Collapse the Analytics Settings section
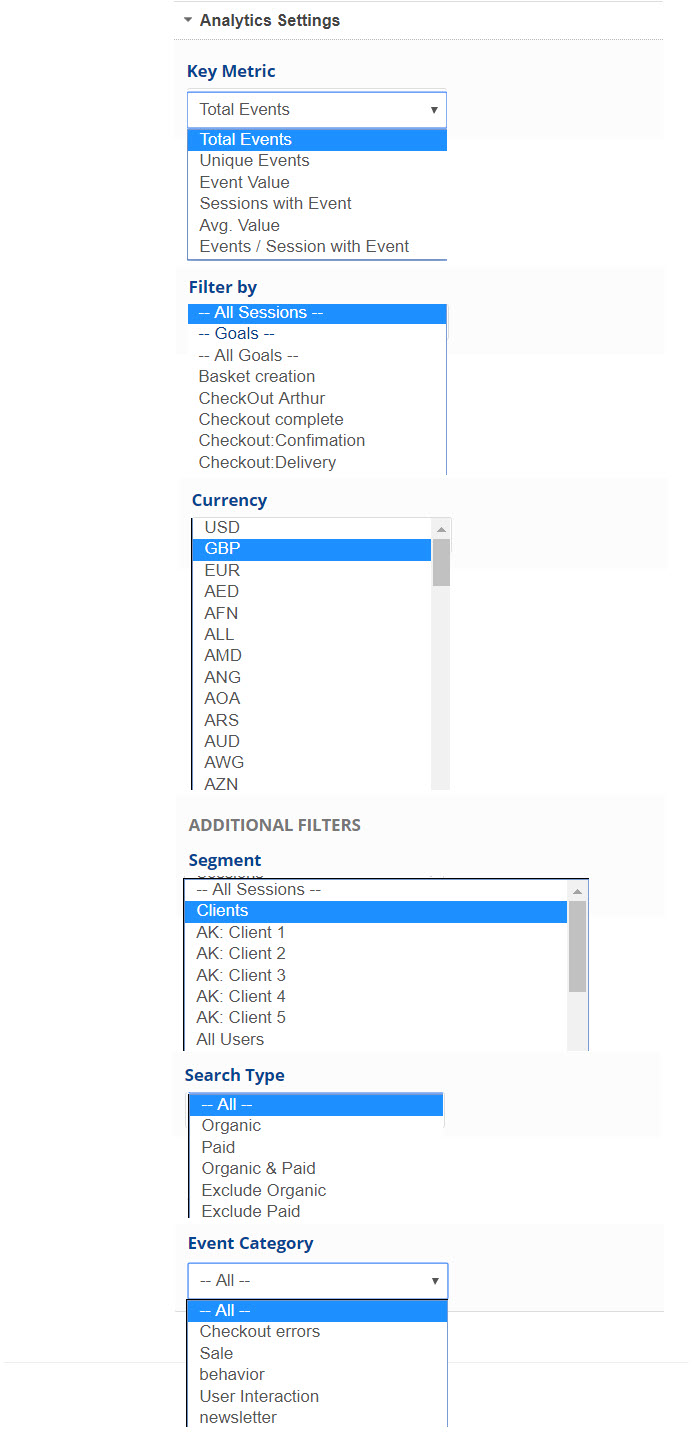 pyautogui.click(x=188, y=20)
